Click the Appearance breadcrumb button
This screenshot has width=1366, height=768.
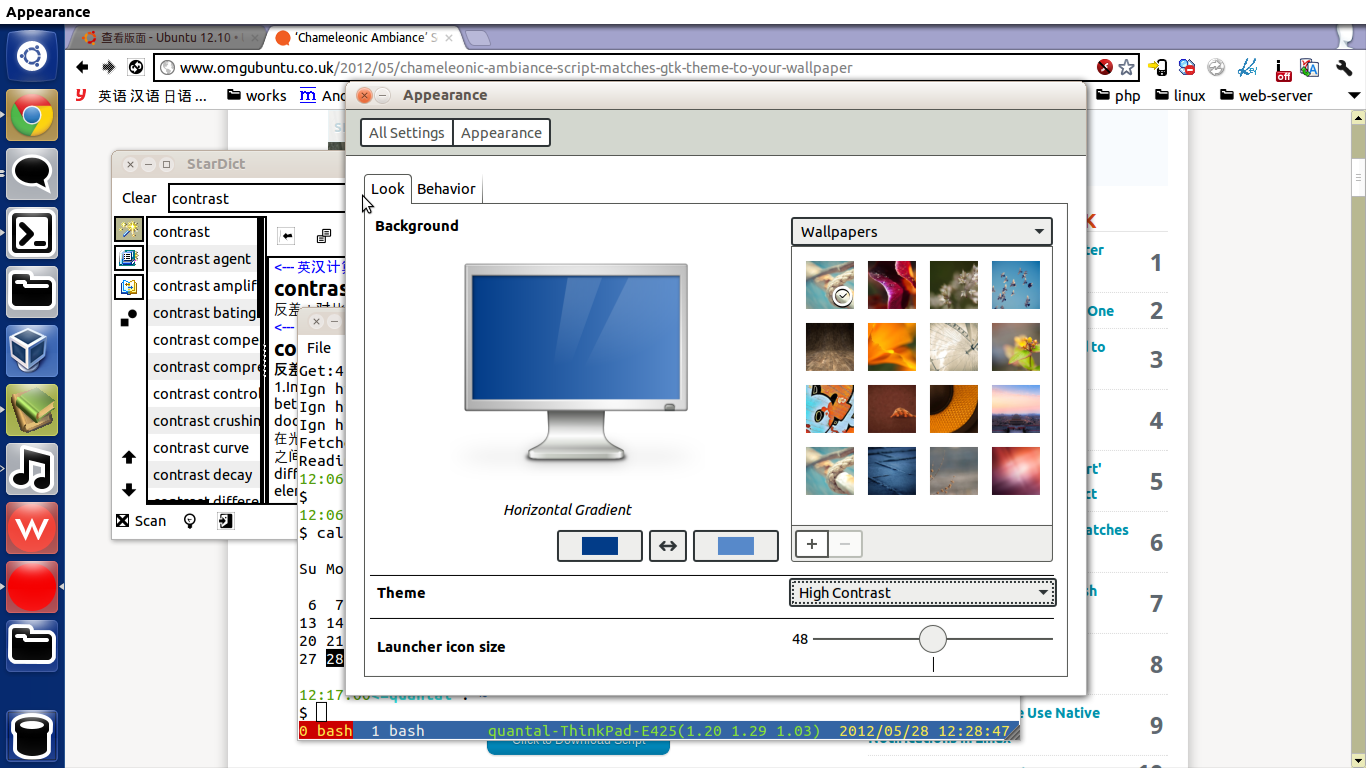coord(501,133)
